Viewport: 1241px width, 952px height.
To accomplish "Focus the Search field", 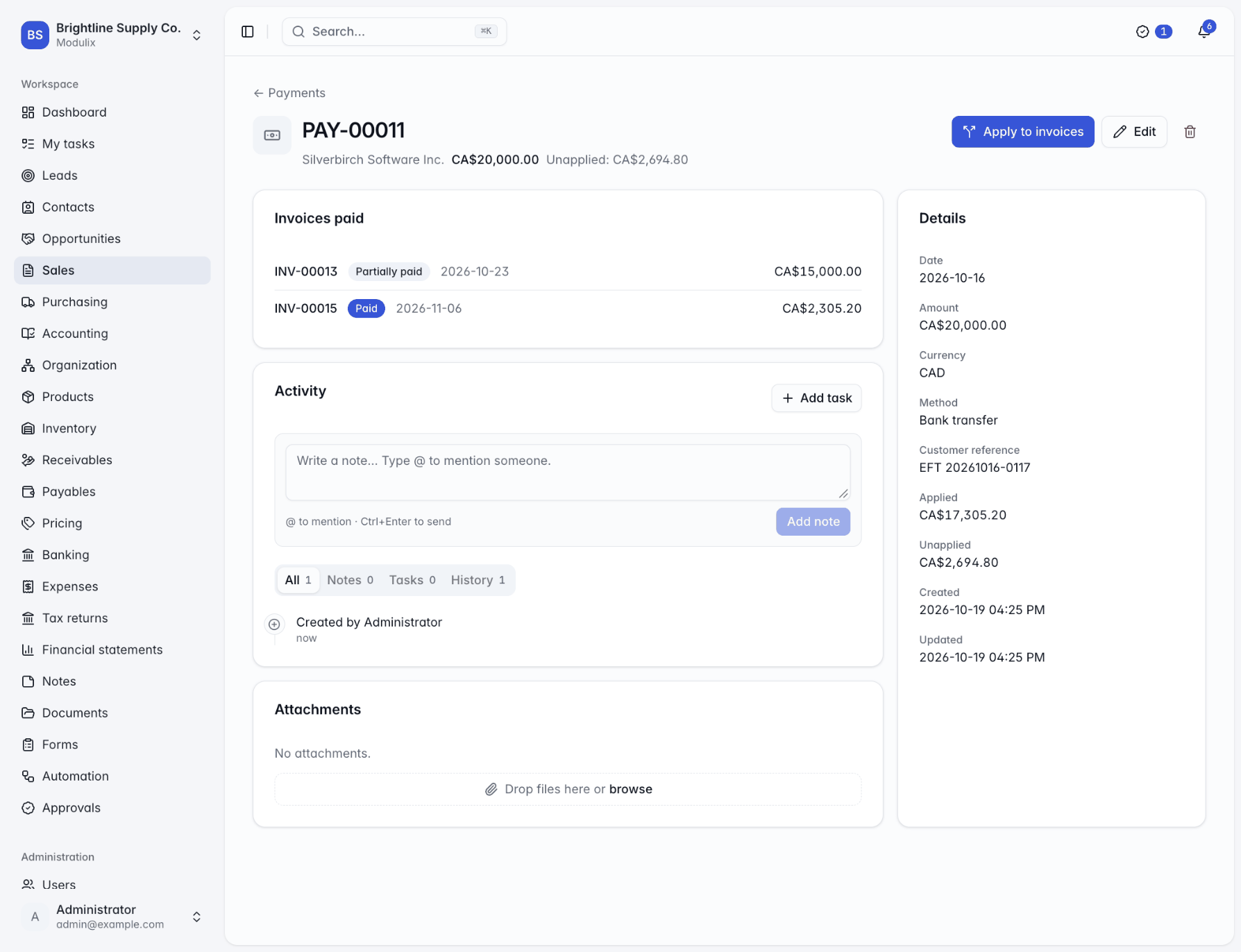I will 394,31.
